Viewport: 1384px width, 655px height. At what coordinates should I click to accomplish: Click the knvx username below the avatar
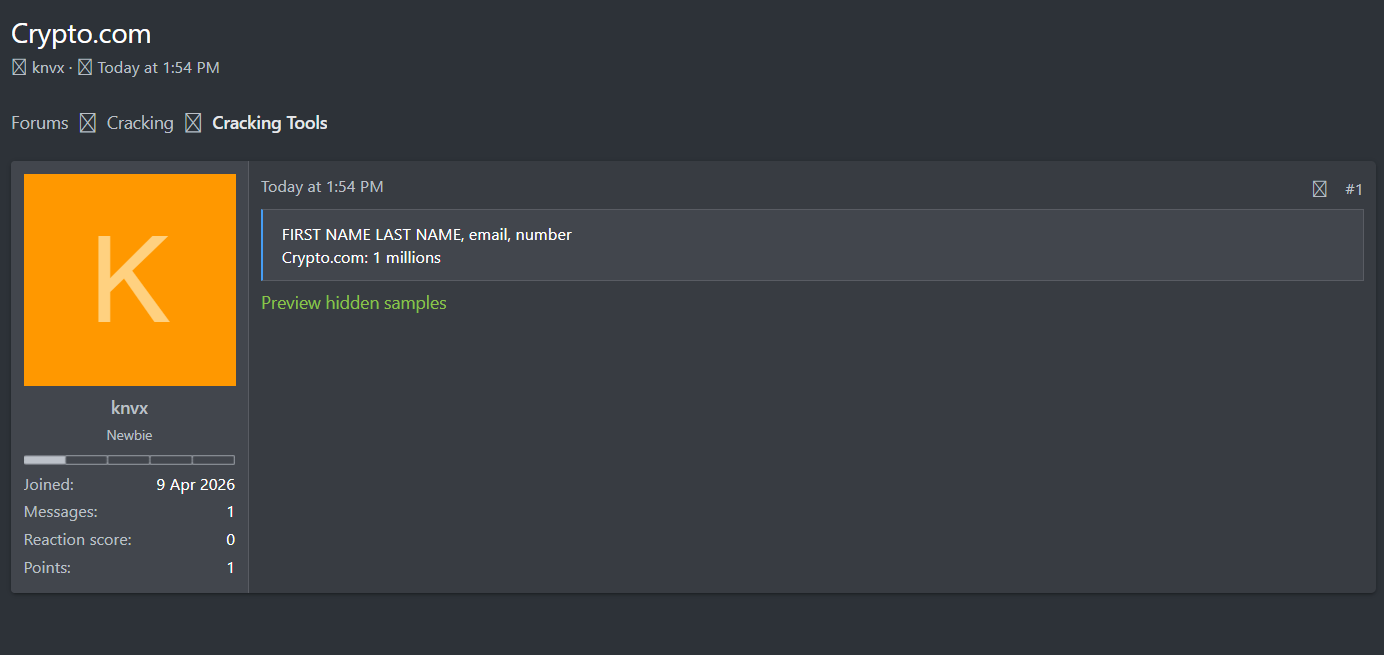pos(130,408)
